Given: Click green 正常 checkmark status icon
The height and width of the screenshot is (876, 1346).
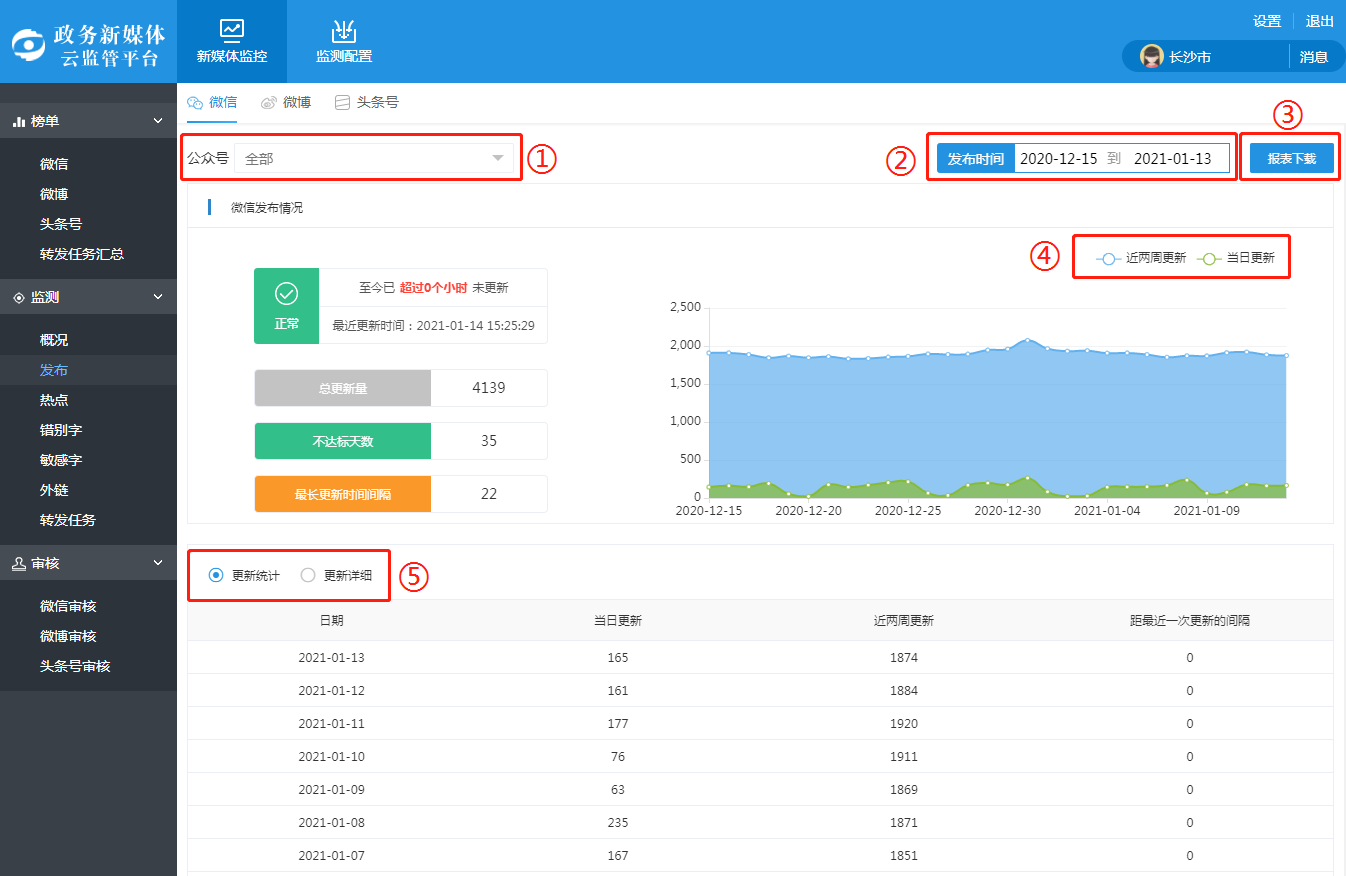Looking at the screenshot, I should [x=286, y=294].
